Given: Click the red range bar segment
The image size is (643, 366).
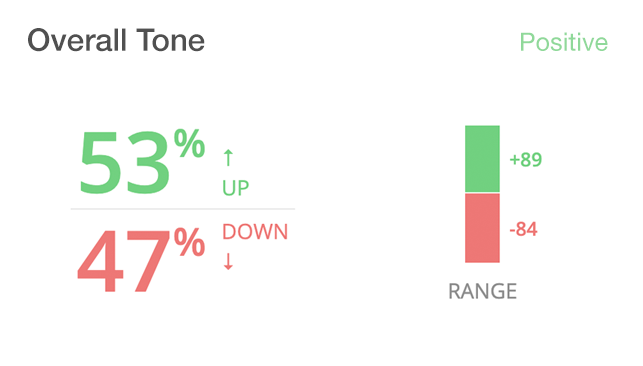Looking at the screenshot, I should 482,228.
